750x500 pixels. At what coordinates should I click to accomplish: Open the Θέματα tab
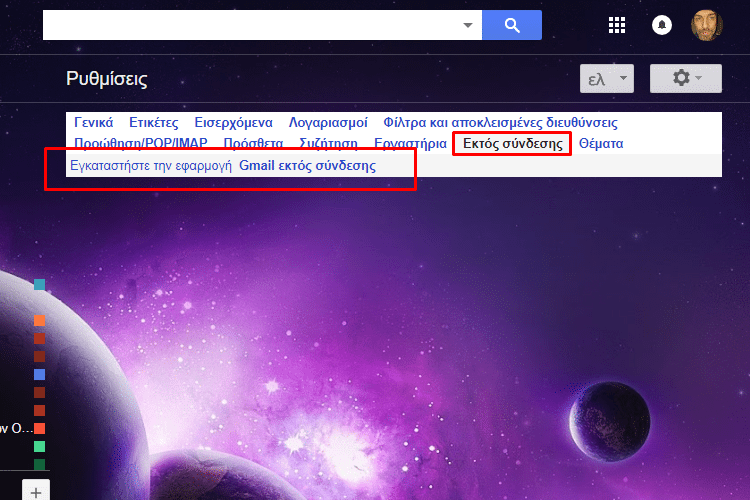601,144
